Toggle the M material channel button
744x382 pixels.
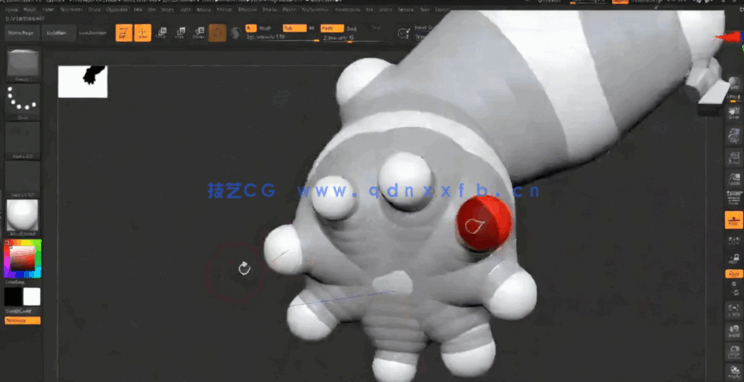point(312,28)
